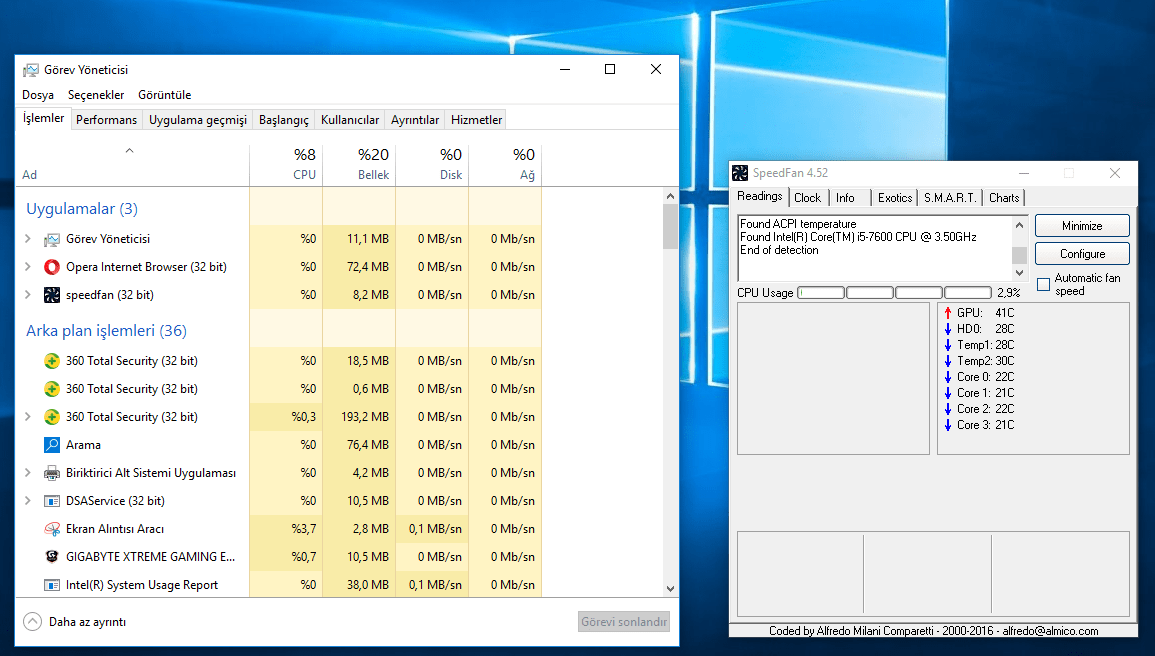Open the Seçenekler menu

[x=96, y=95]
